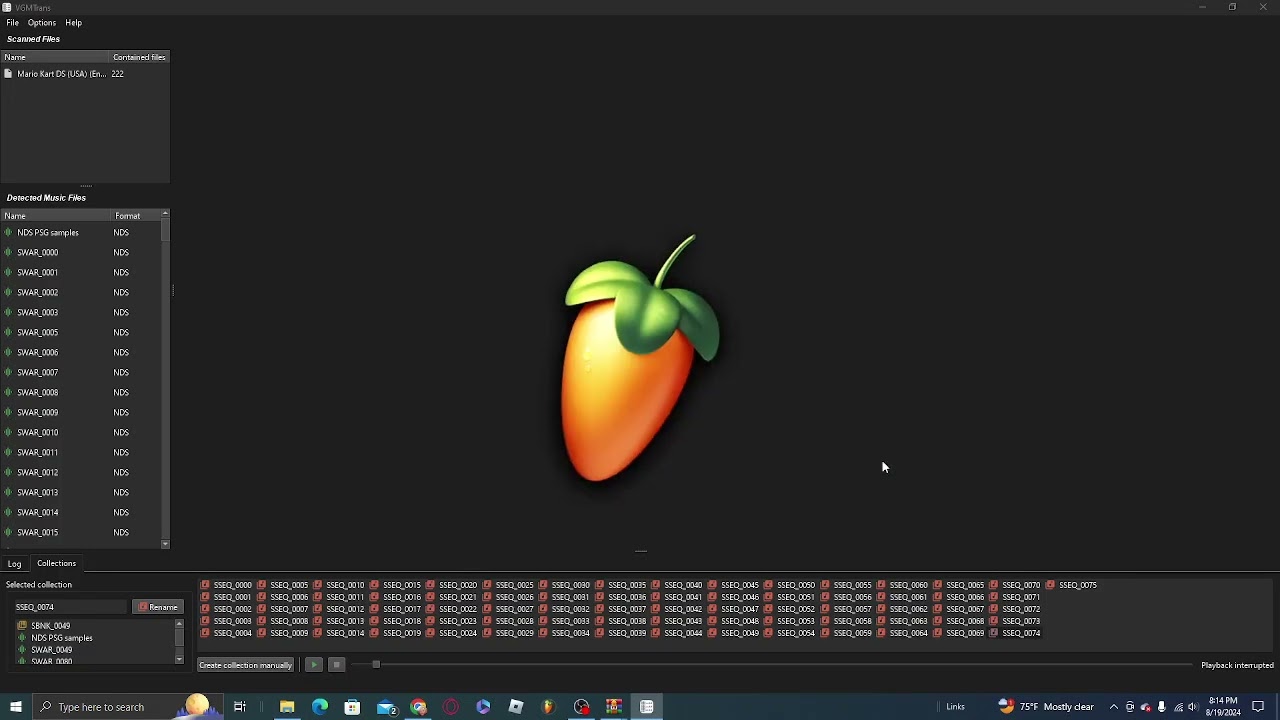This screenshot has width=1280, height=720.
Task: Click the Contained files column header
Action: 139,57
